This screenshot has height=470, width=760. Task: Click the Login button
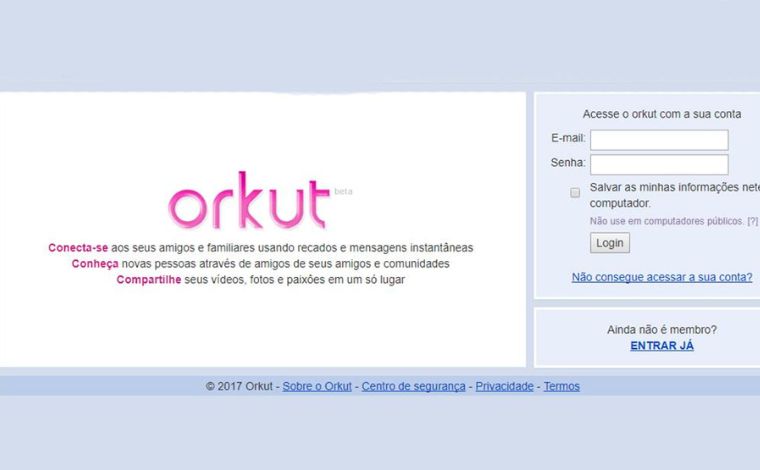pyautogui.click(x=610, y=243)
